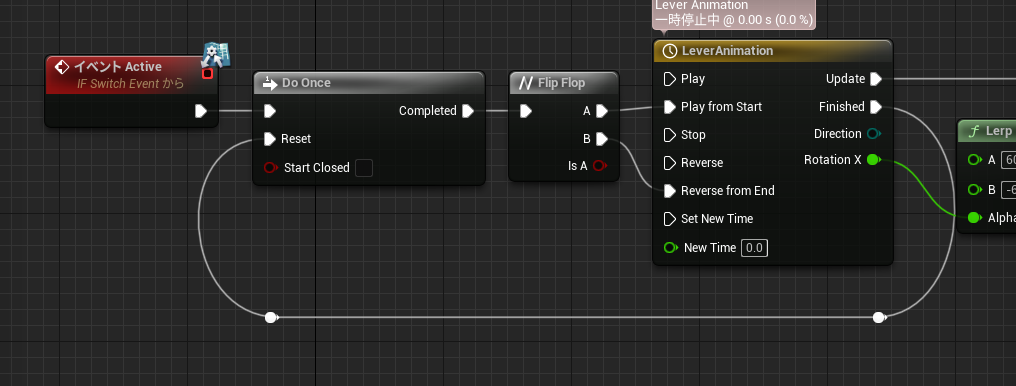Click the Flip Flop input exec pin

point(526,111)
